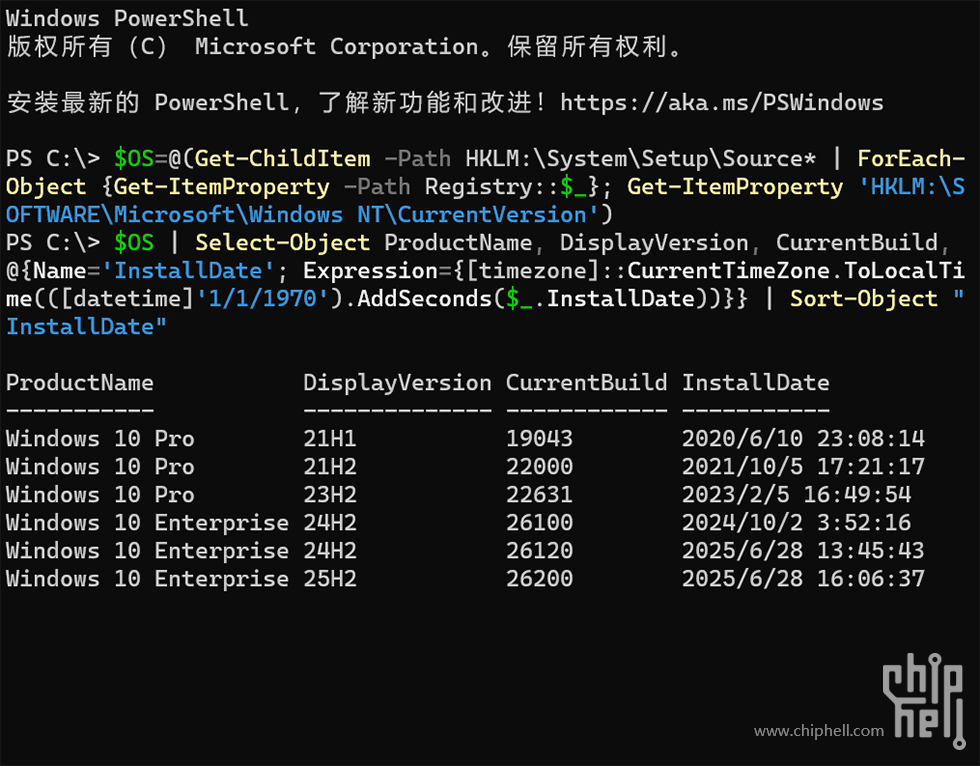Viewport: 980px width, 766px height.
Task: Click the 'Microsoft Corporation' copyright text
Action: coord(336,46)
